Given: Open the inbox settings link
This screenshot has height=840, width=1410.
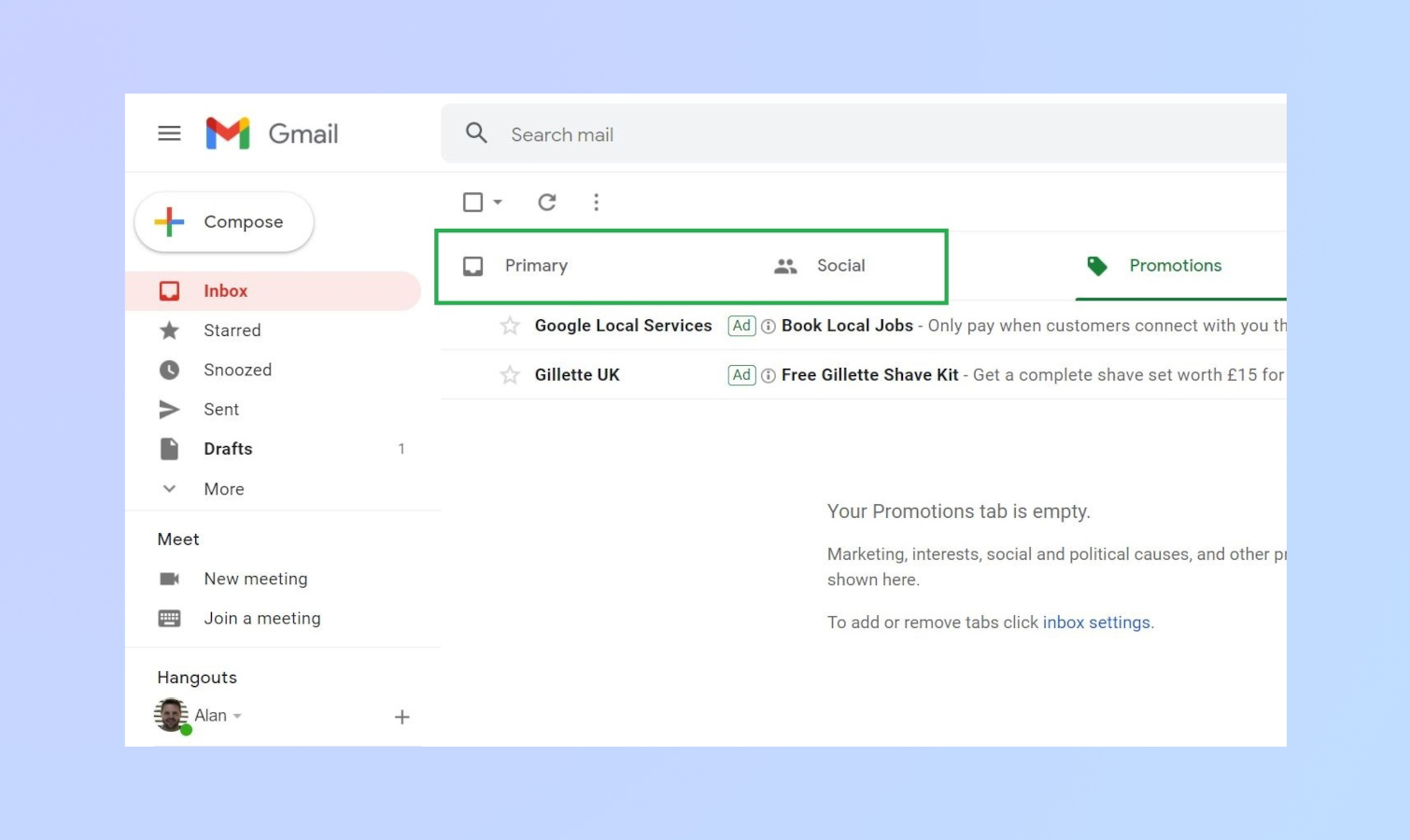Looking at the screenshot, I should tap(1096, 623).
